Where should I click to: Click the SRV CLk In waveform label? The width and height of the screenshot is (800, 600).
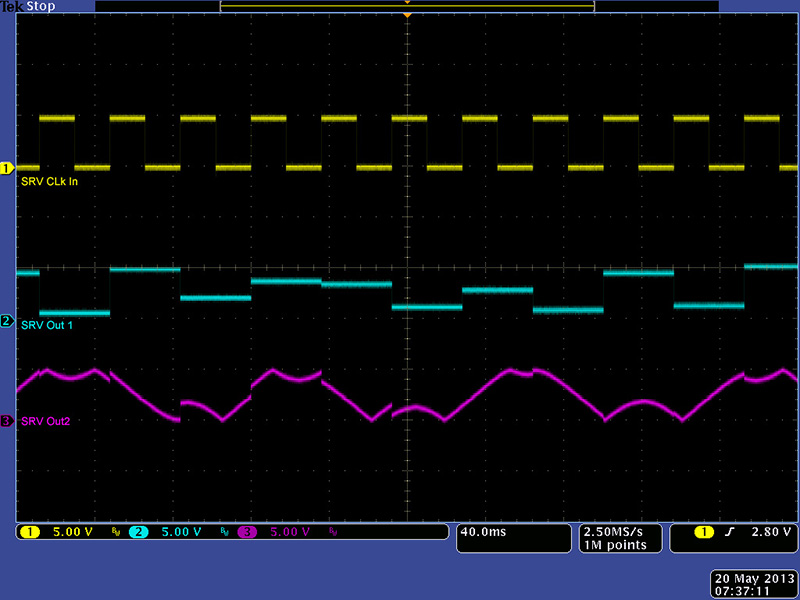[x=49, y=181]
